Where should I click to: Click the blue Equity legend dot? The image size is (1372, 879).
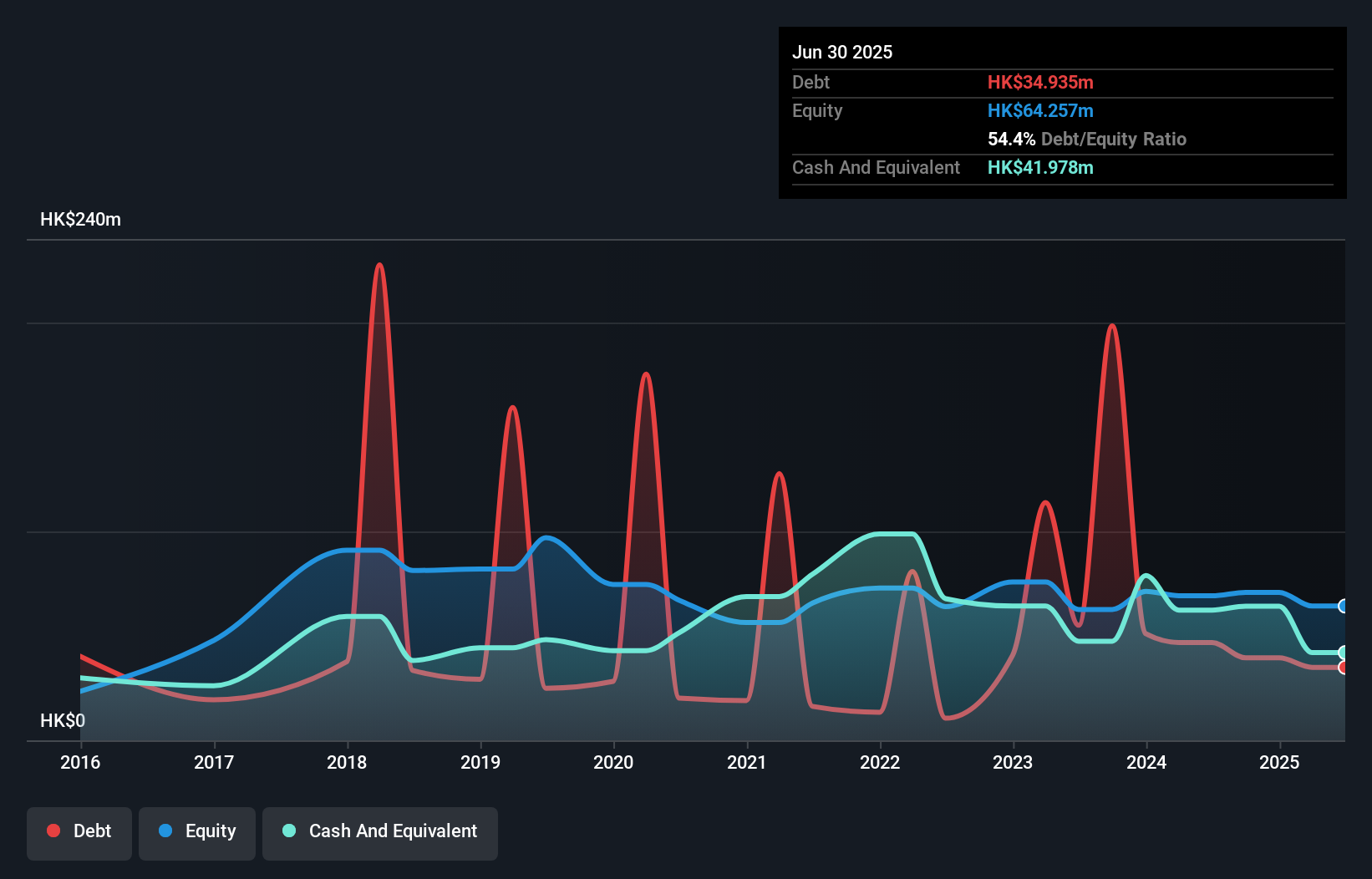point(165,831)
